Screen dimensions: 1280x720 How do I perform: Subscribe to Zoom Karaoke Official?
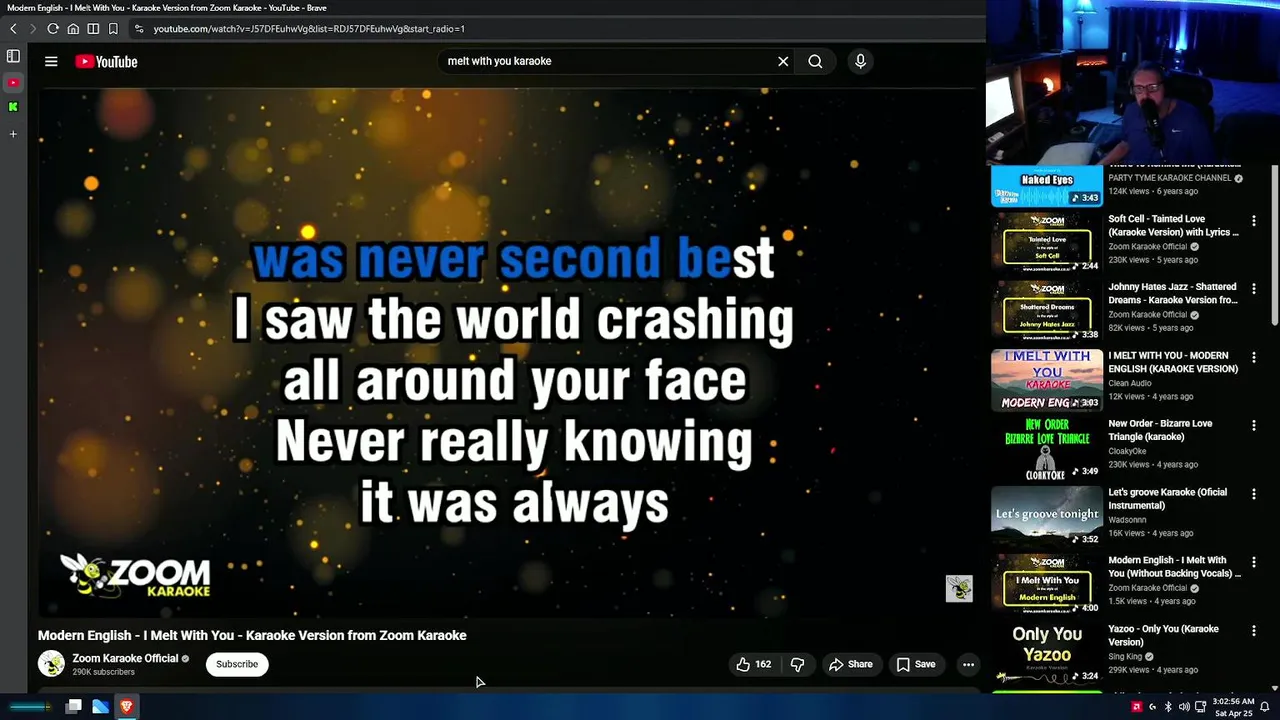tap(237, 664)
